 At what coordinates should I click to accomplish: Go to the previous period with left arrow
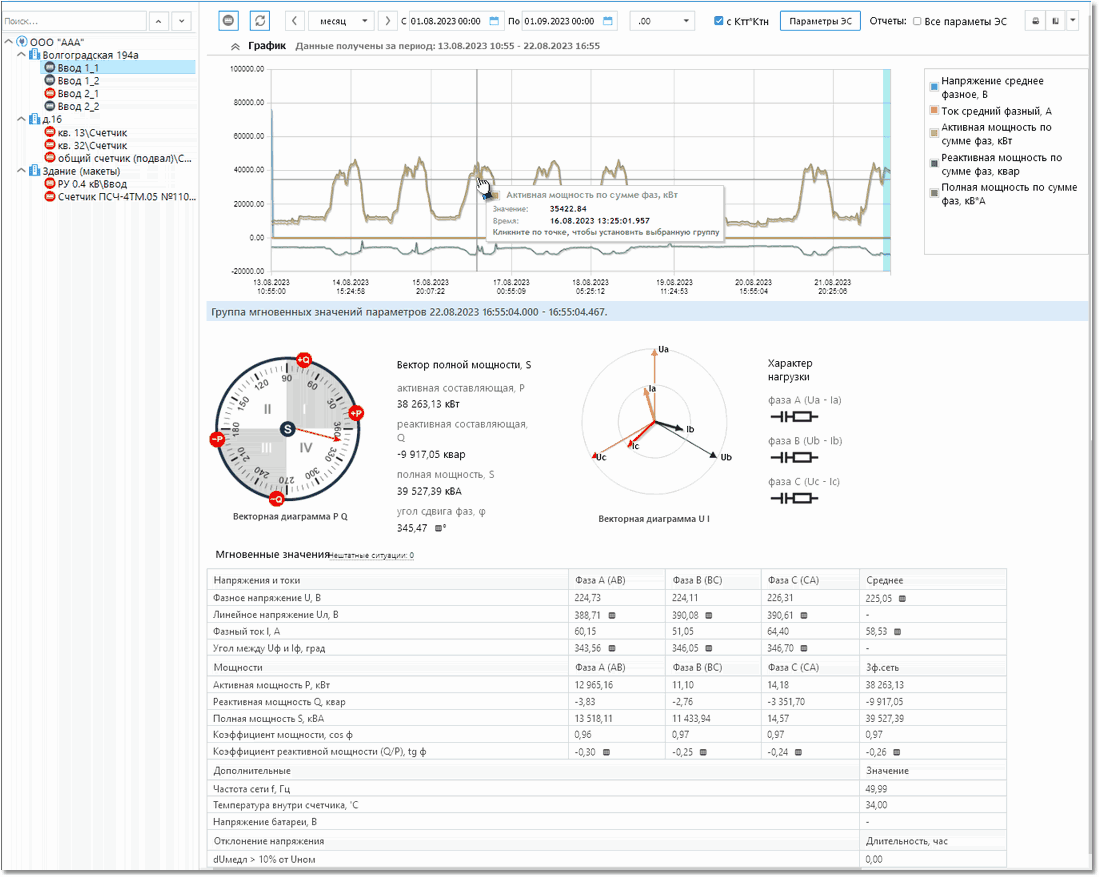294,21
